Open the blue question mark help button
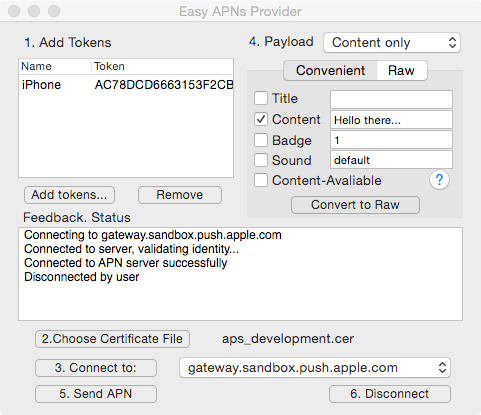 (439, 180)
